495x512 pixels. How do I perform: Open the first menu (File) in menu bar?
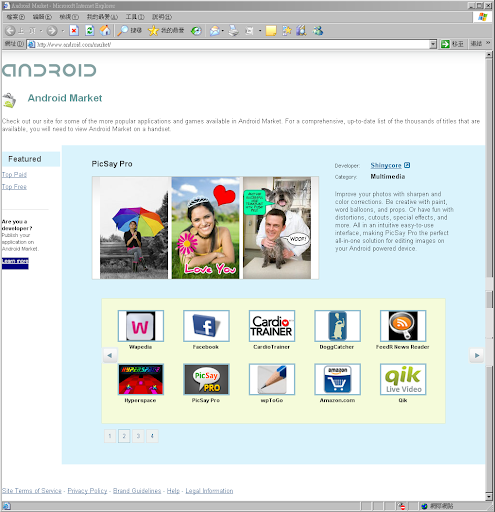click(x=16, y=17)
